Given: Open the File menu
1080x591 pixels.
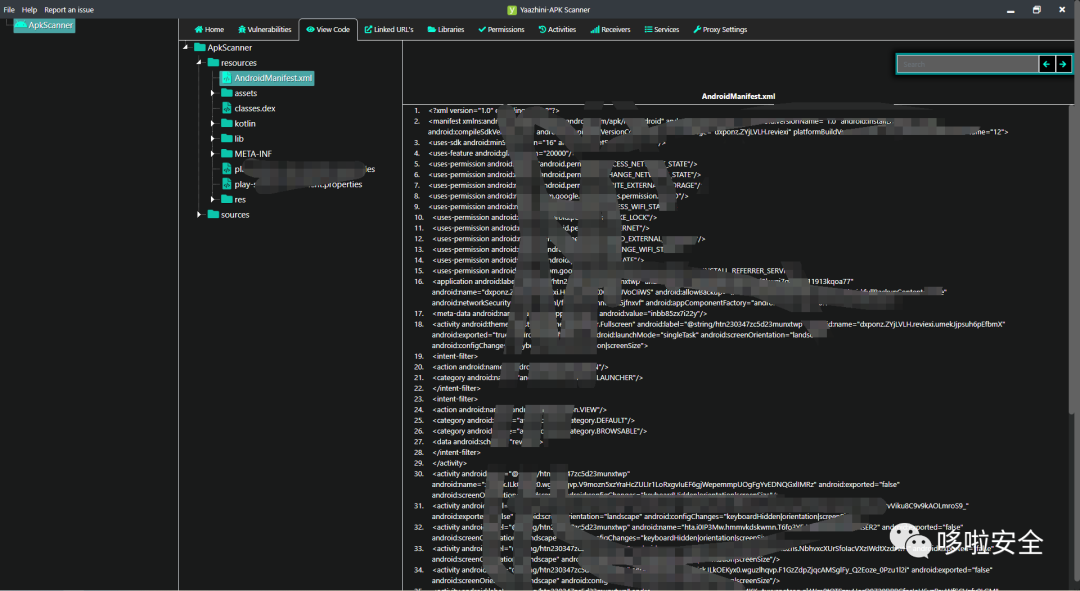Looking at the screenshot, I should (9, 10).
